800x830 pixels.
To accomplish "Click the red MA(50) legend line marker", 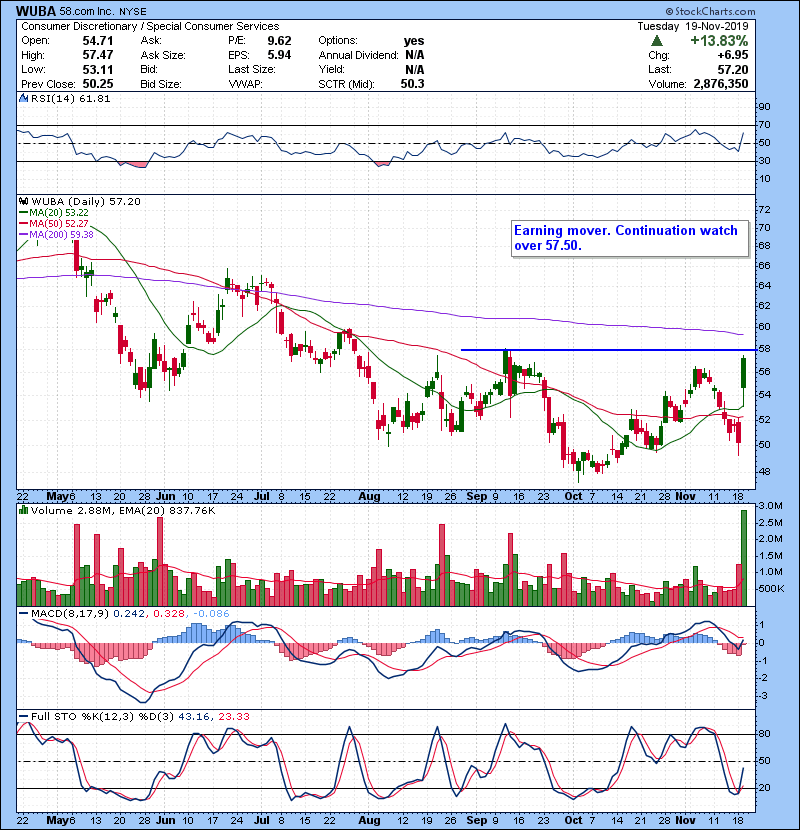I will 23,223.
